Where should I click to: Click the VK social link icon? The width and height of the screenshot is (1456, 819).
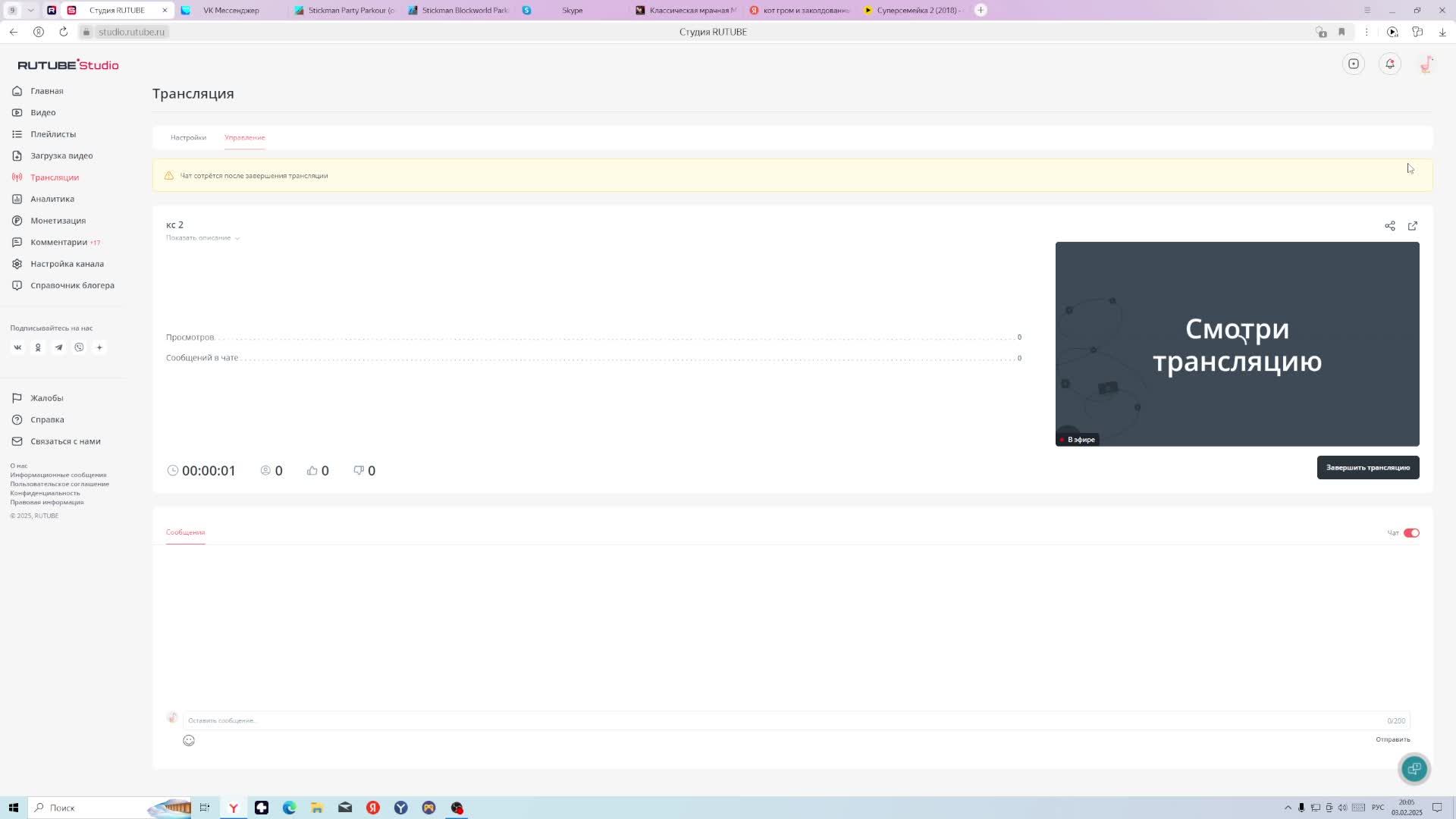pyautogui.click(x=17, y=347)
